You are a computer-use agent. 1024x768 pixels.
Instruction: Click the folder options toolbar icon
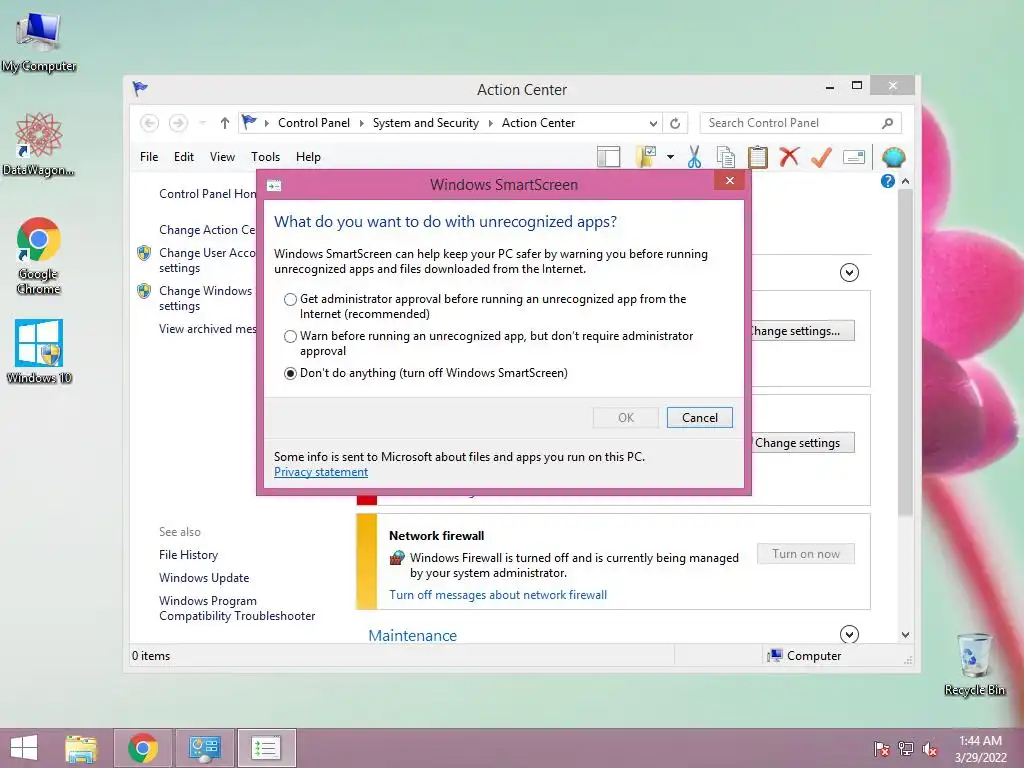tap(646, 157)
